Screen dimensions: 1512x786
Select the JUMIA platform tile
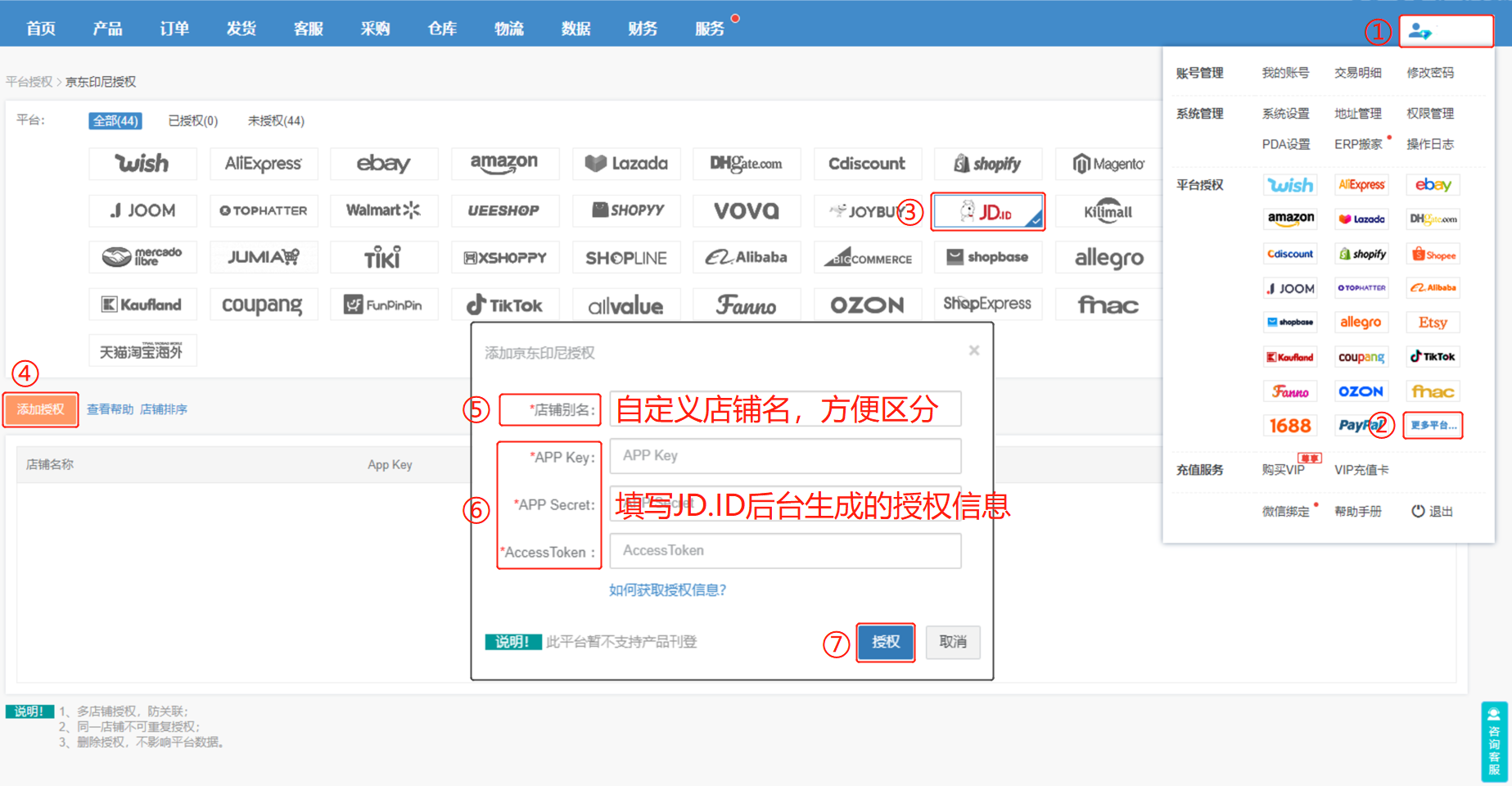[263, 257]
